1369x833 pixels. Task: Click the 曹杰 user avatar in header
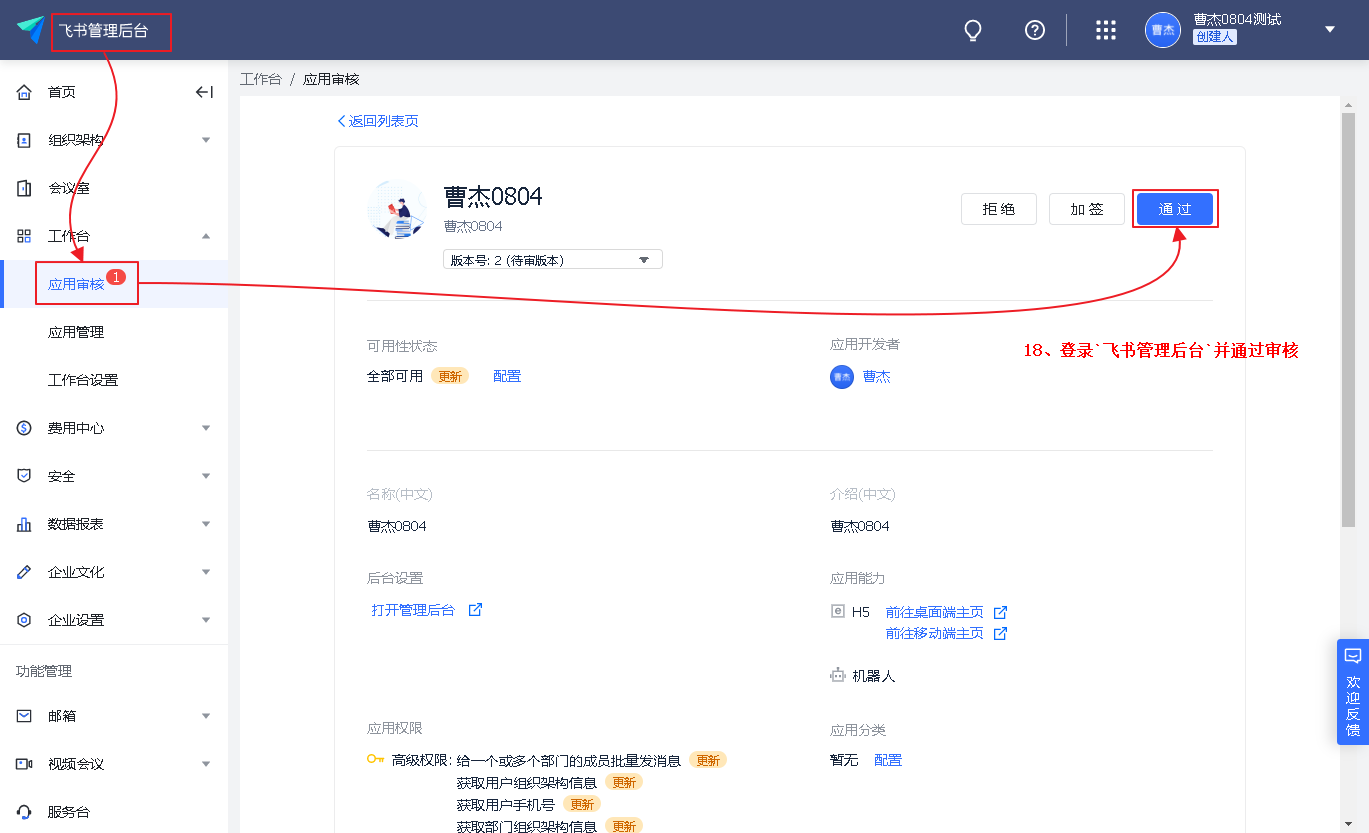pyautogui.click(x=1162, y=30)
